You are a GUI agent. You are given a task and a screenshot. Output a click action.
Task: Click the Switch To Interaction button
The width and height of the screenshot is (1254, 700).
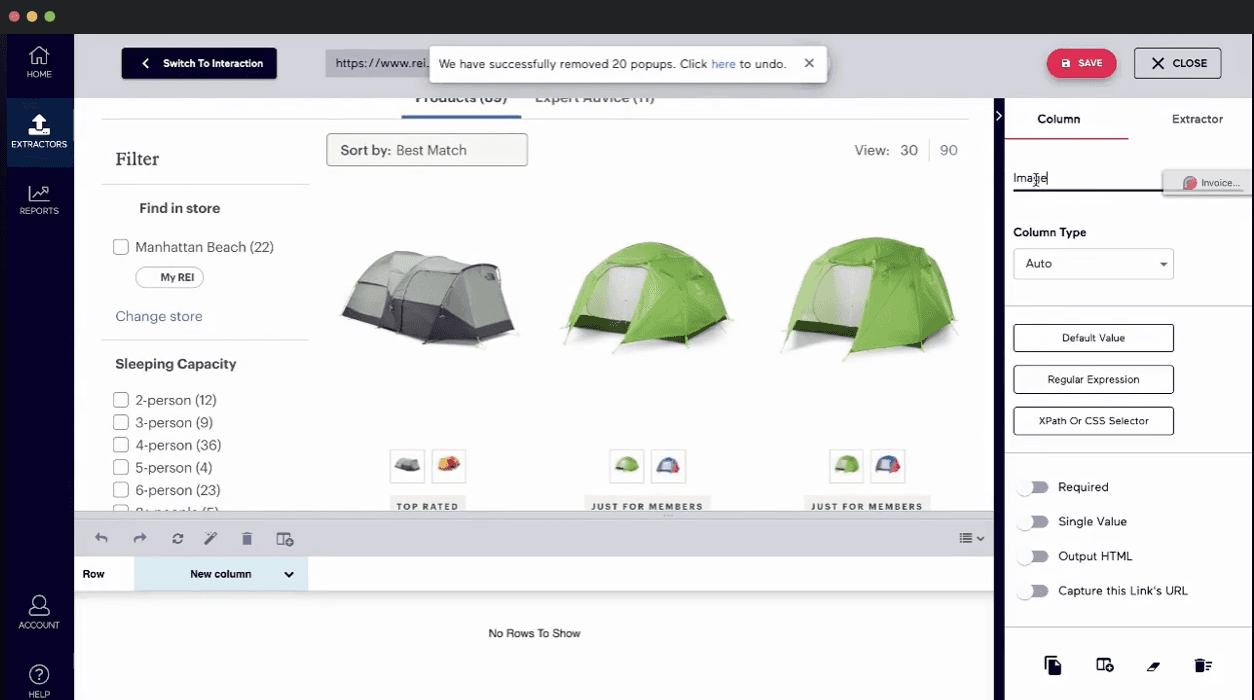[x=199, y=63]
